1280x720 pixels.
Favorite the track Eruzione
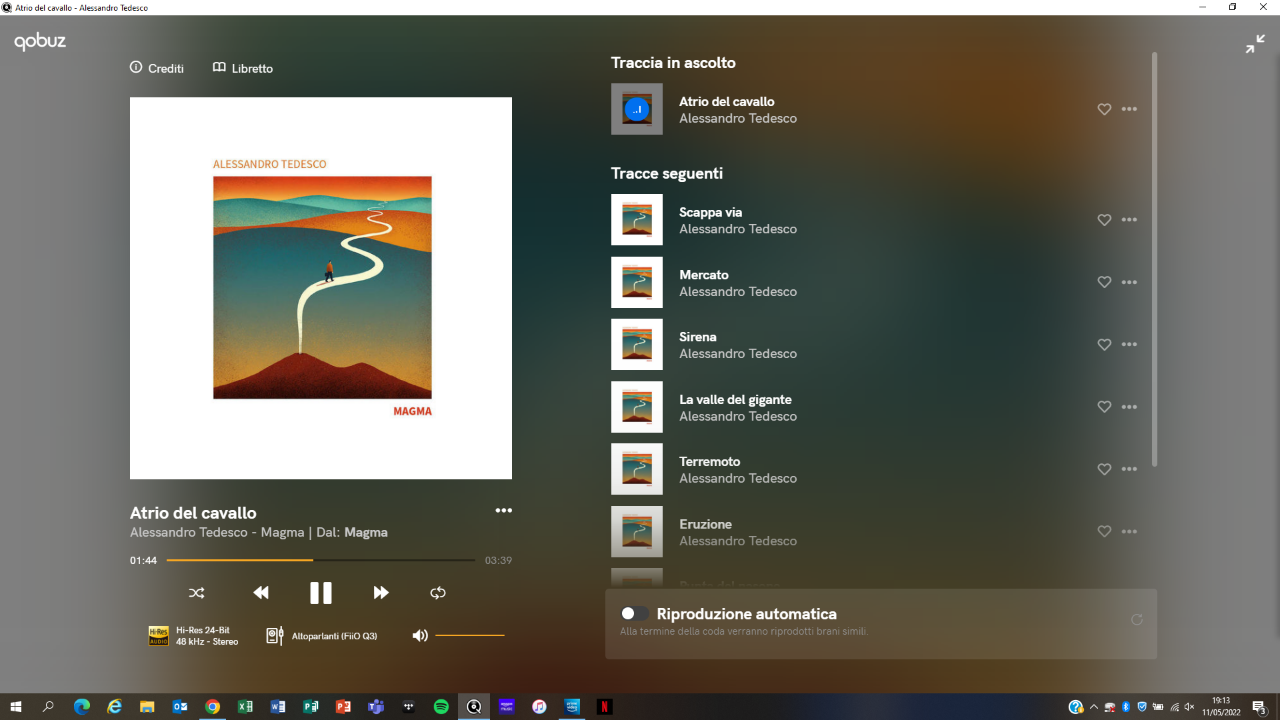pos(1104,532)
